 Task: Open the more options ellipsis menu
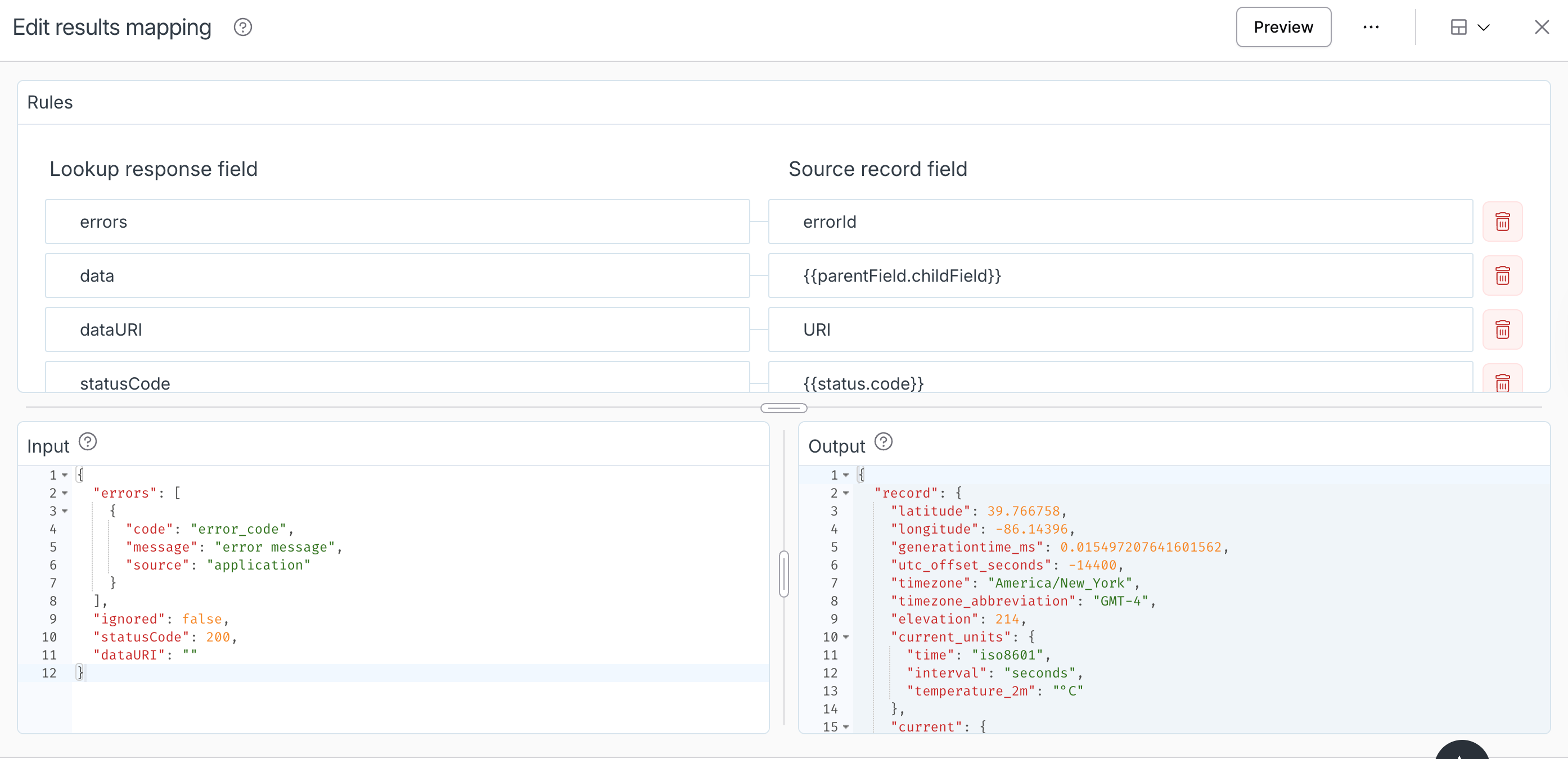coord(1371,28)
